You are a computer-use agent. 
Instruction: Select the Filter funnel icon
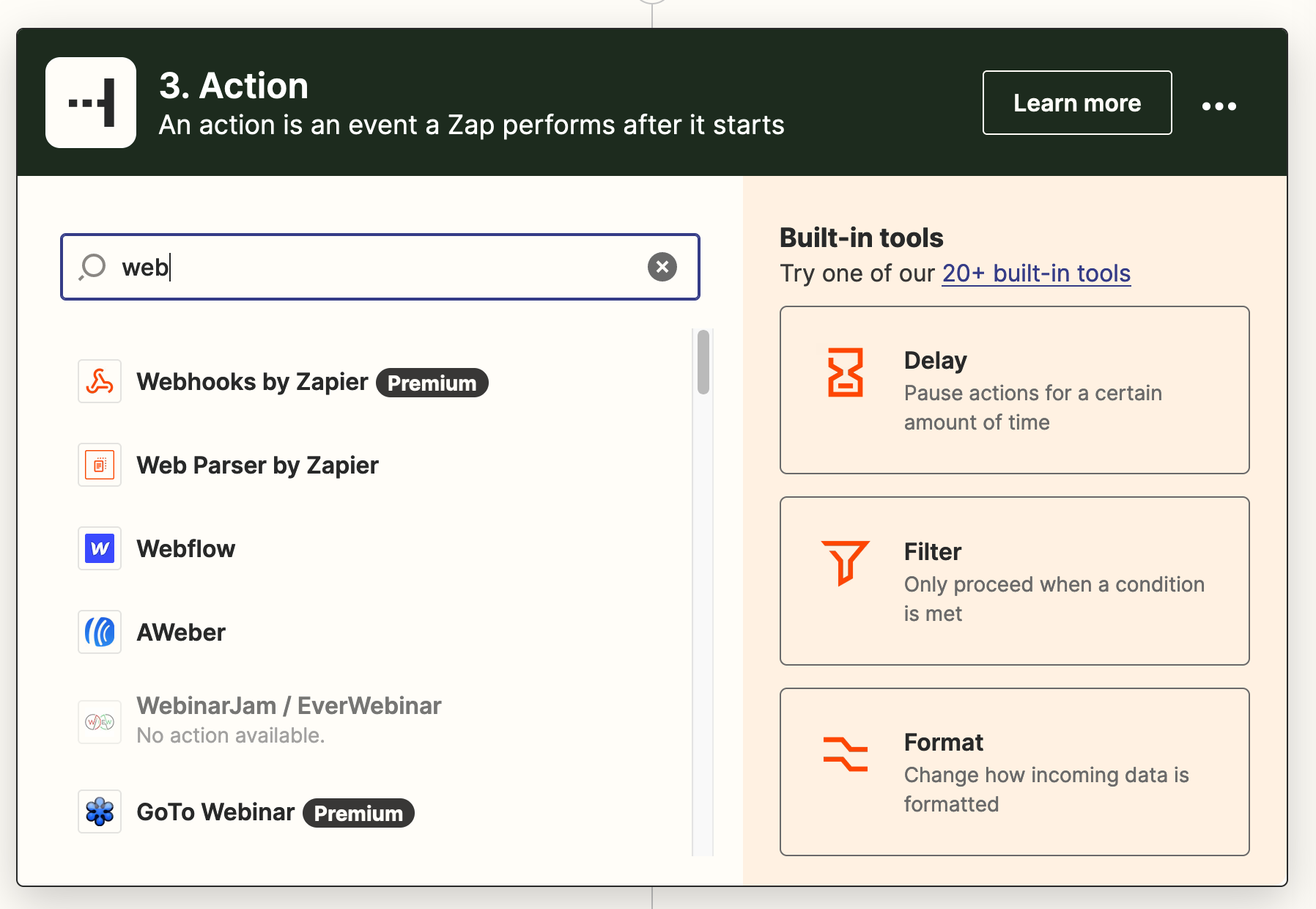(x=845, y=562)
